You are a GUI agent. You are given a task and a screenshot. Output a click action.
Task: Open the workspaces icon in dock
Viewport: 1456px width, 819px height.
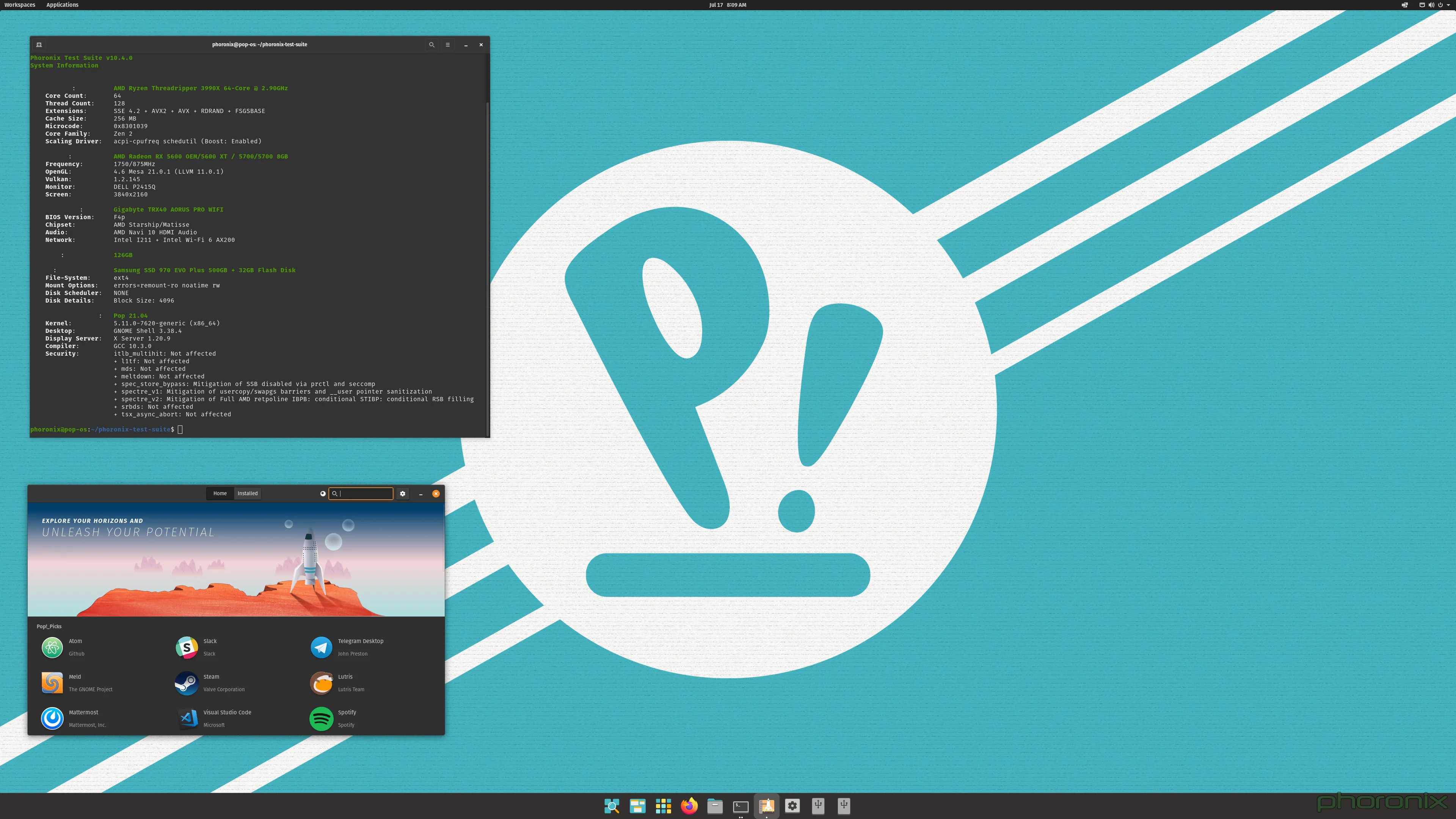[637, 806]
